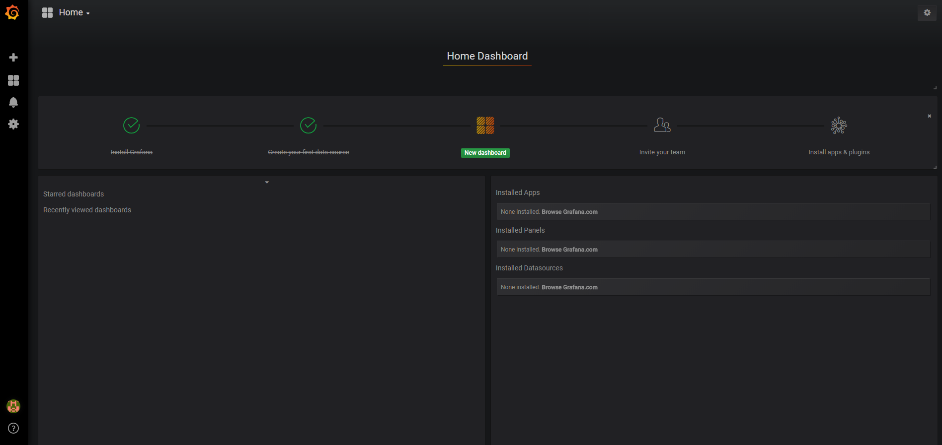Expand the dashboard list panel caret
942x445 pixels.
267,182
